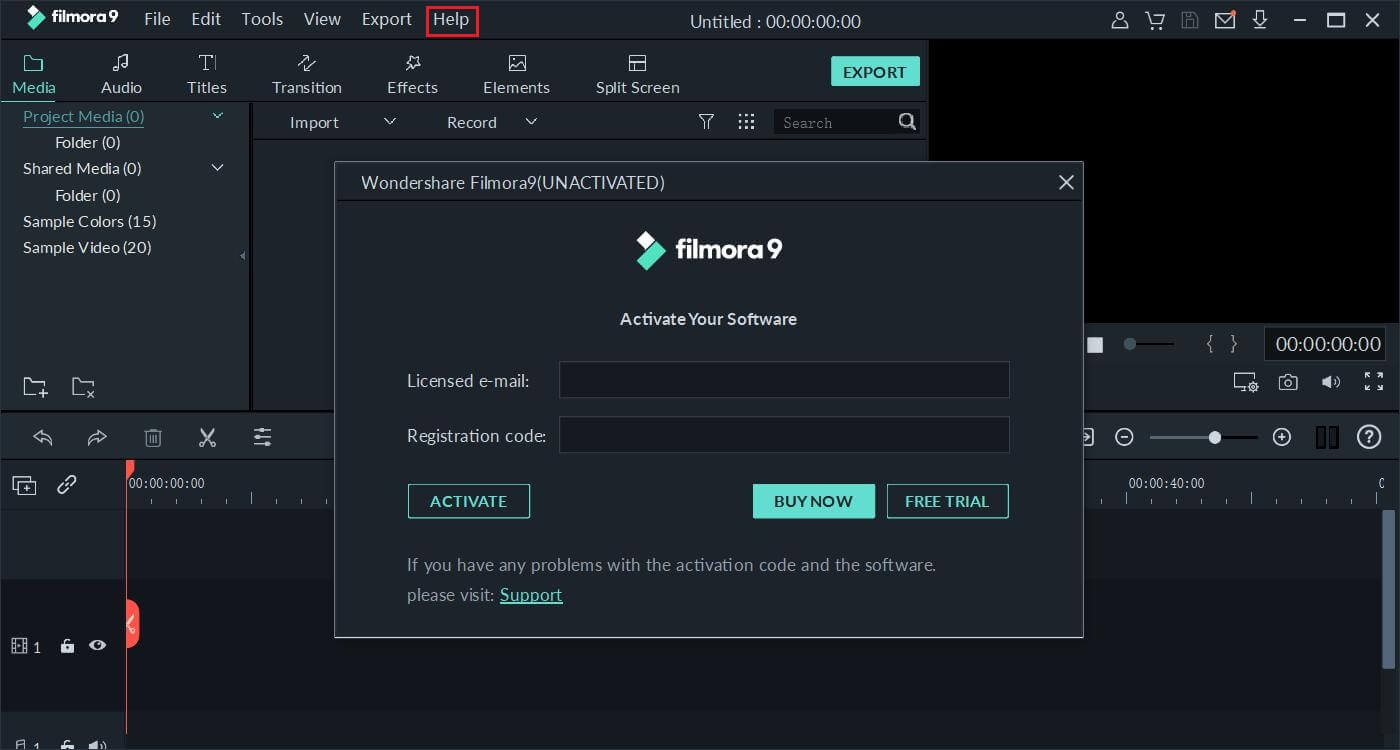The height and width of the screenshot is (750, 1400).
Task: Collapse Project Media with its chevron
Action: coord(218,116)
